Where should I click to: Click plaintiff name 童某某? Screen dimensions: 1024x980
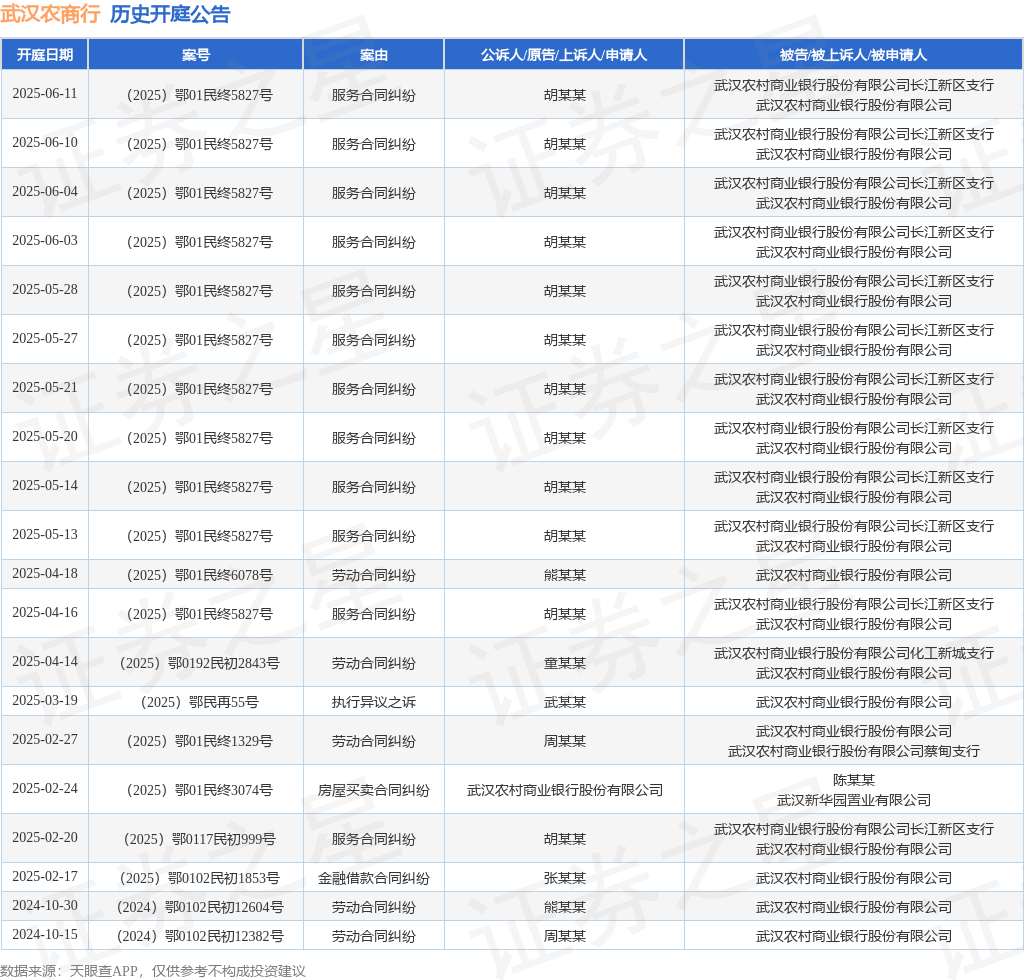pos(564,663)
